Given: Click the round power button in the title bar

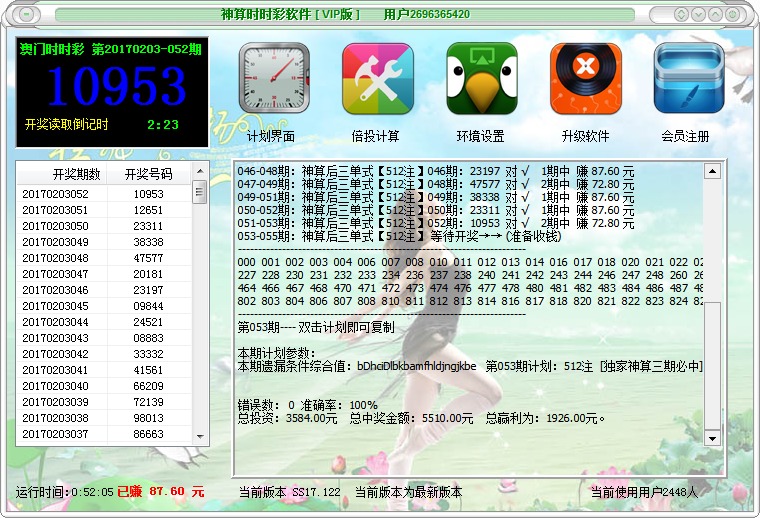Looking at the screenshot, I should coord(732,15).
